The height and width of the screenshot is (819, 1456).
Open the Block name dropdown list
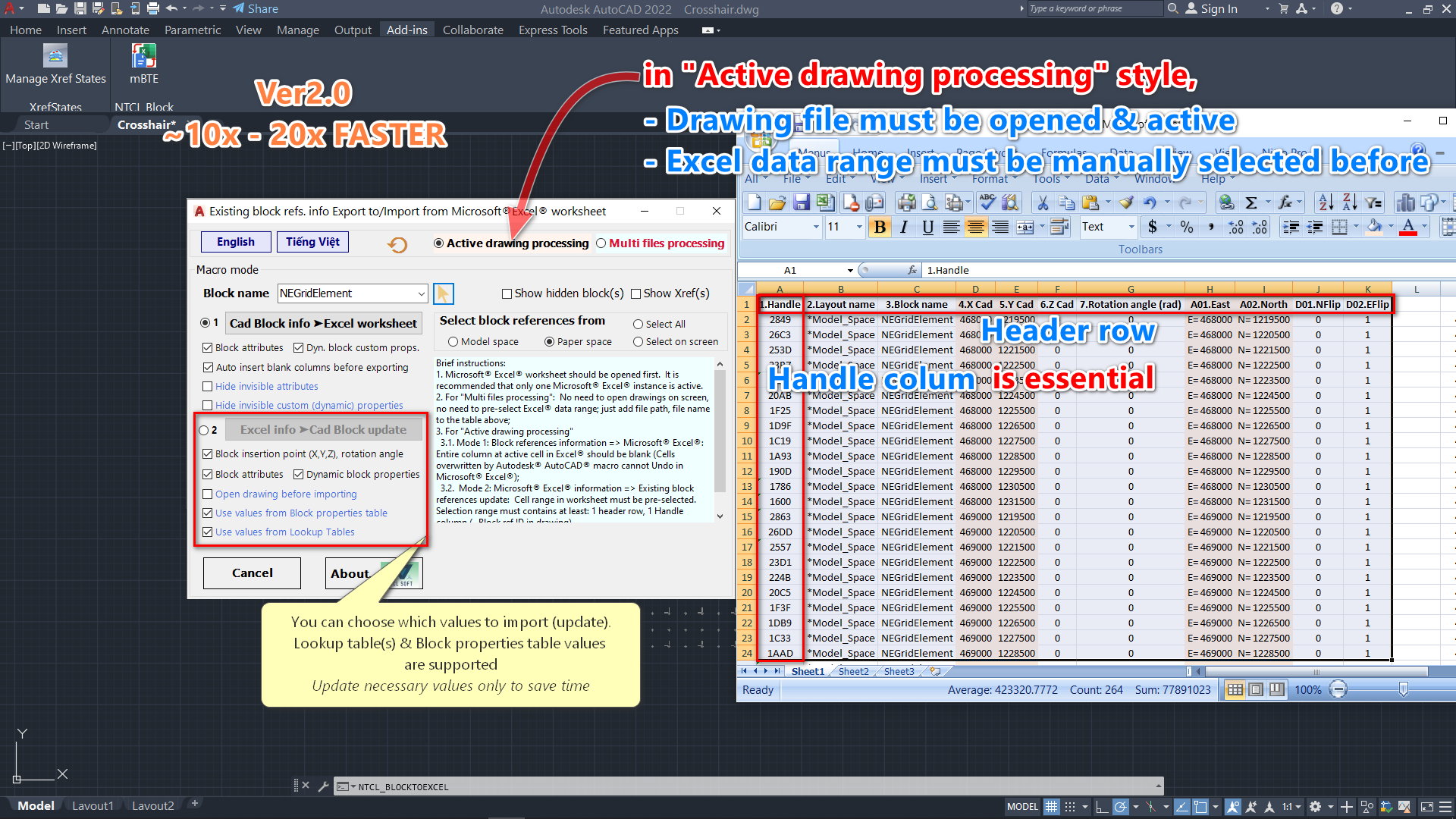422,293
